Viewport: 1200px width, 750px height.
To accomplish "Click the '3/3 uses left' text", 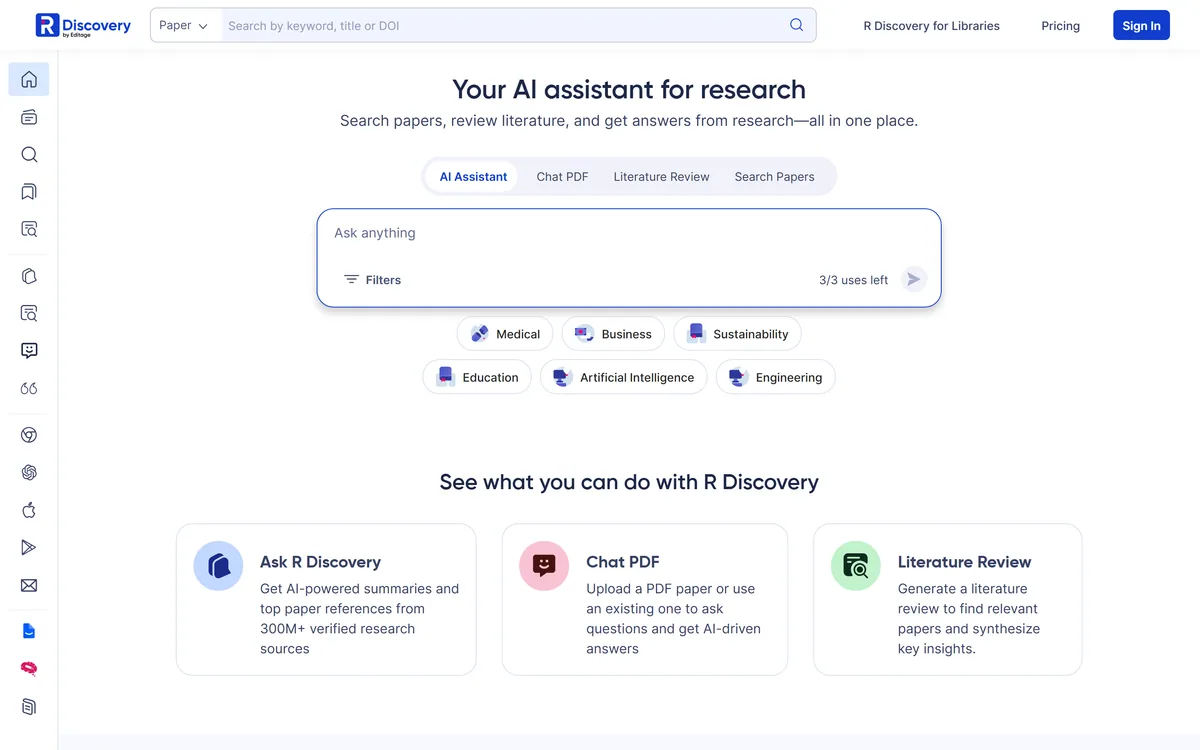I will [x=853, y=280].
